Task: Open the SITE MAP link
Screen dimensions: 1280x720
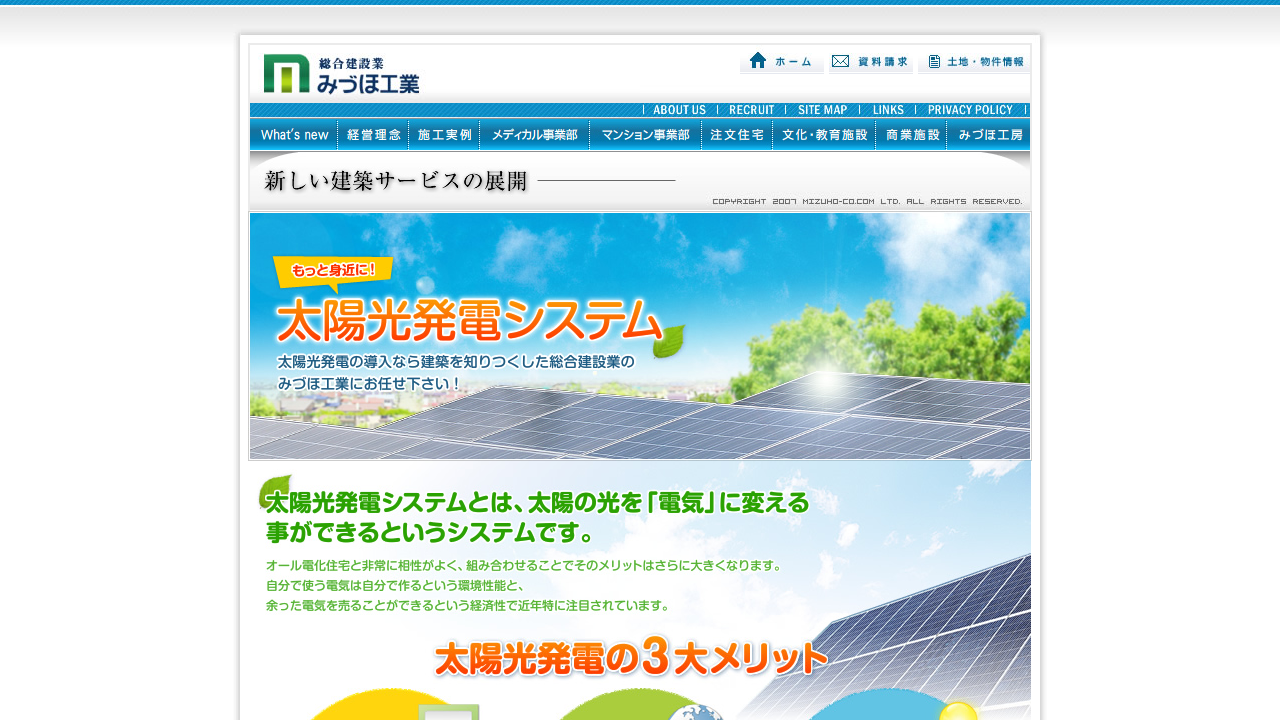Action: (822, 110)
